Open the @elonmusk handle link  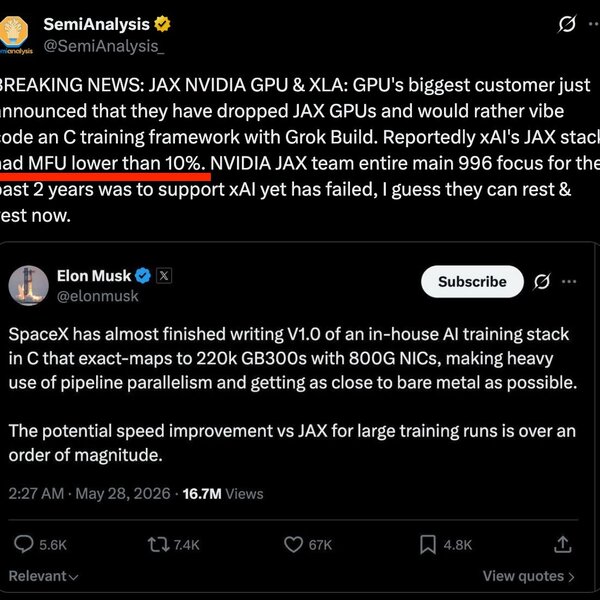point(98,296)
